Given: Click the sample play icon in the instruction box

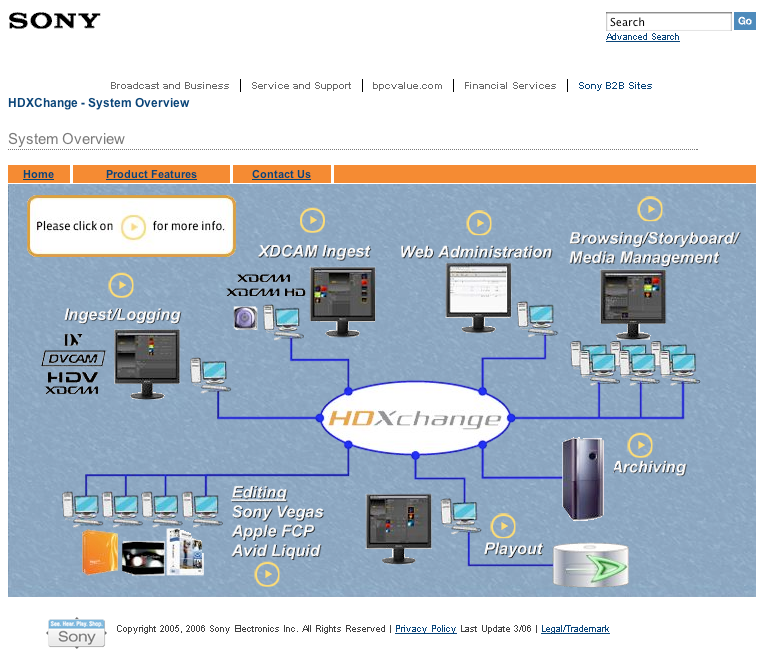Looking at the screenshot, I should click(x=133, y=227).
